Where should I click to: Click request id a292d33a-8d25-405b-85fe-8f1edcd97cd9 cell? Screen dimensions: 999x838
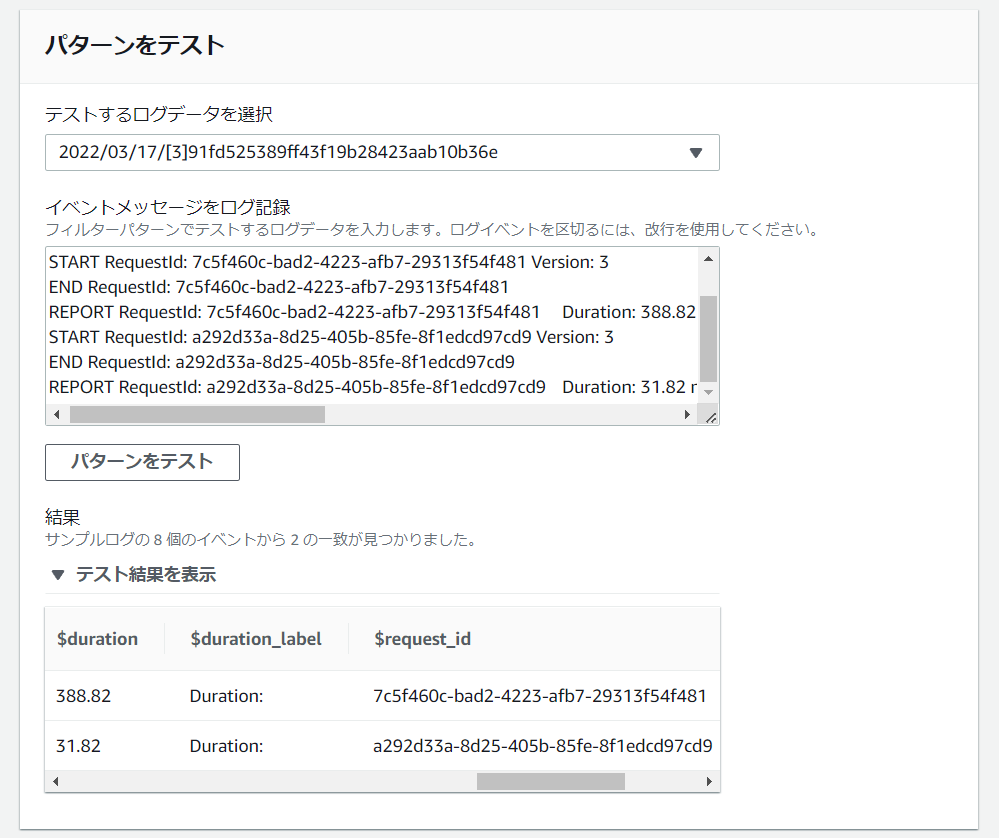coord(543,746)
